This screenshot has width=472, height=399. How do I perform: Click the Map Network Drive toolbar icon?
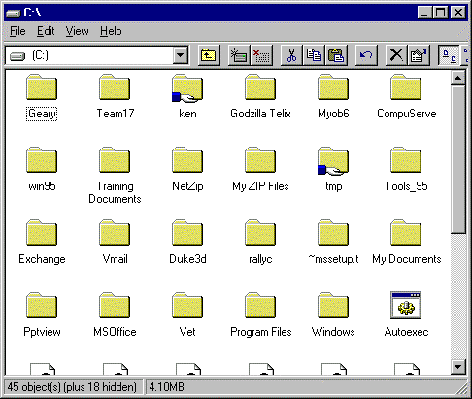240,55
